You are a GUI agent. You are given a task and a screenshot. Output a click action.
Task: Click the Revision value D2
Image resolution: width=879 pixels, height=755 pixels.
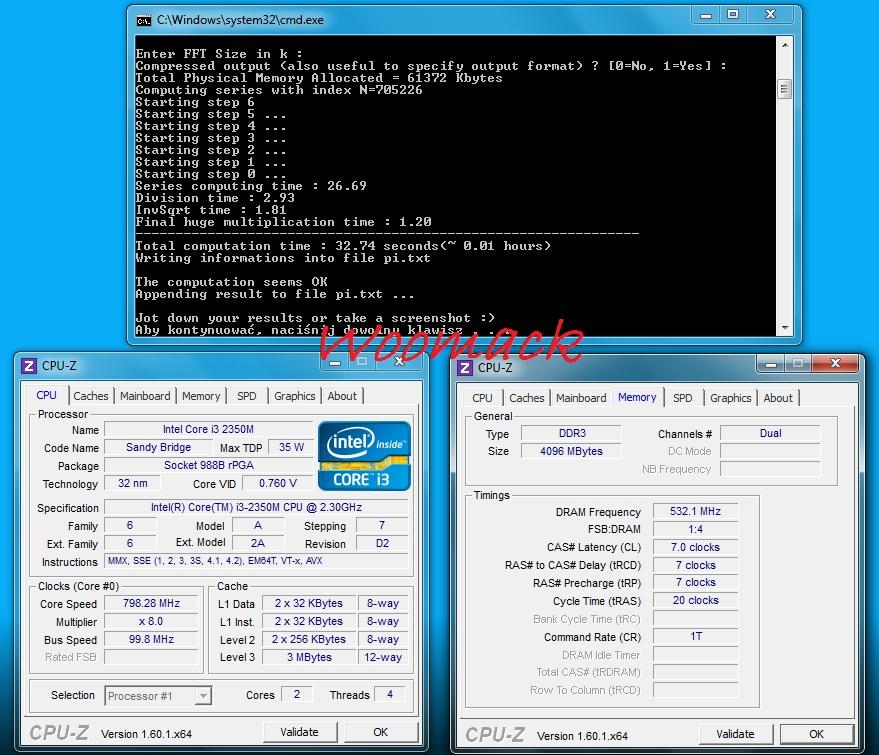382,544
